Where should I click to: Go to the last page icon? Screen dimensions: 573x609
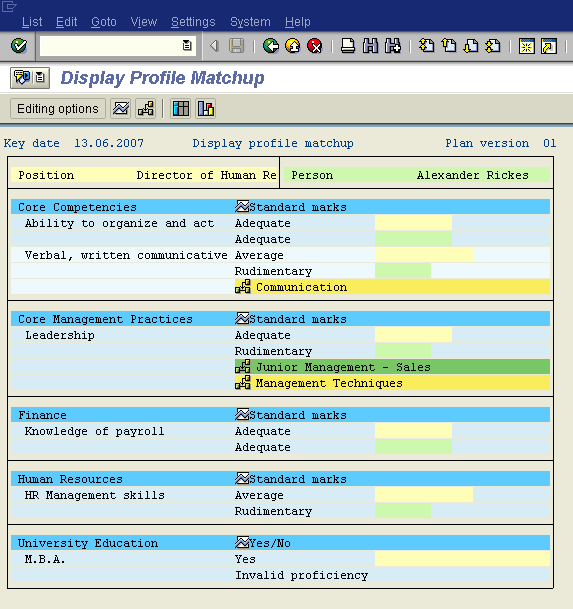[493, 46]
